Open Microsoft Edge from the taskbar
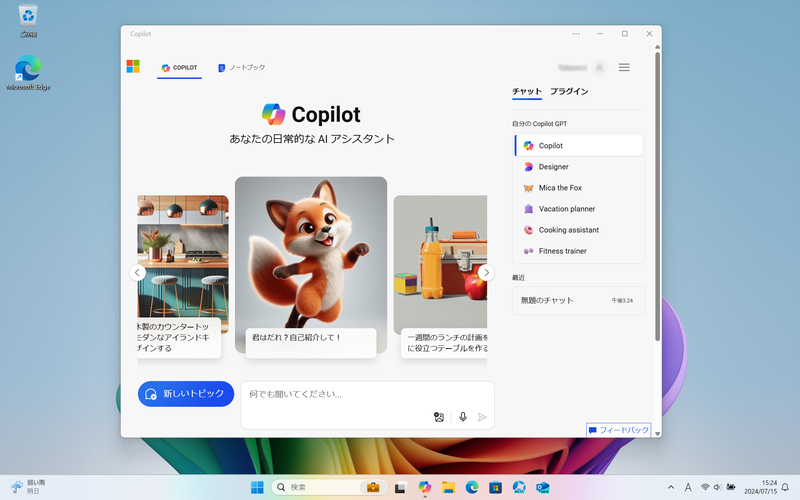This screenshot has width=800, height=500. tap(472, 487)
